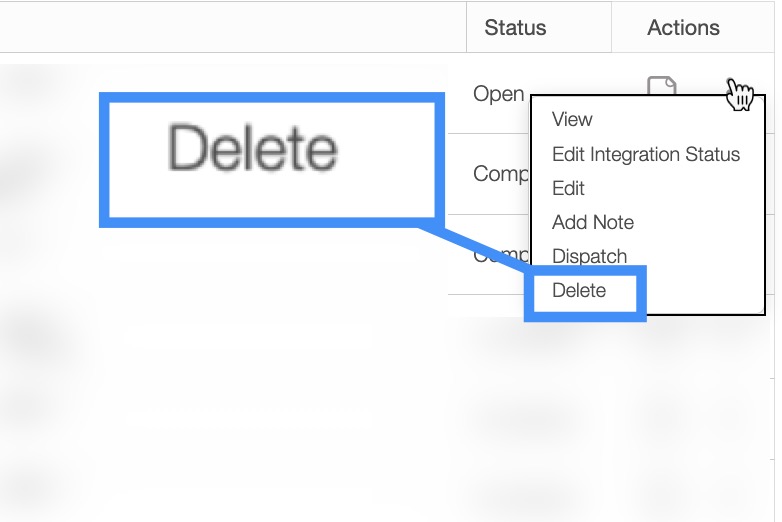Click Delete in the actions menu
The height and width of the screenshot is (522, 782).
(x=579, y=291)
